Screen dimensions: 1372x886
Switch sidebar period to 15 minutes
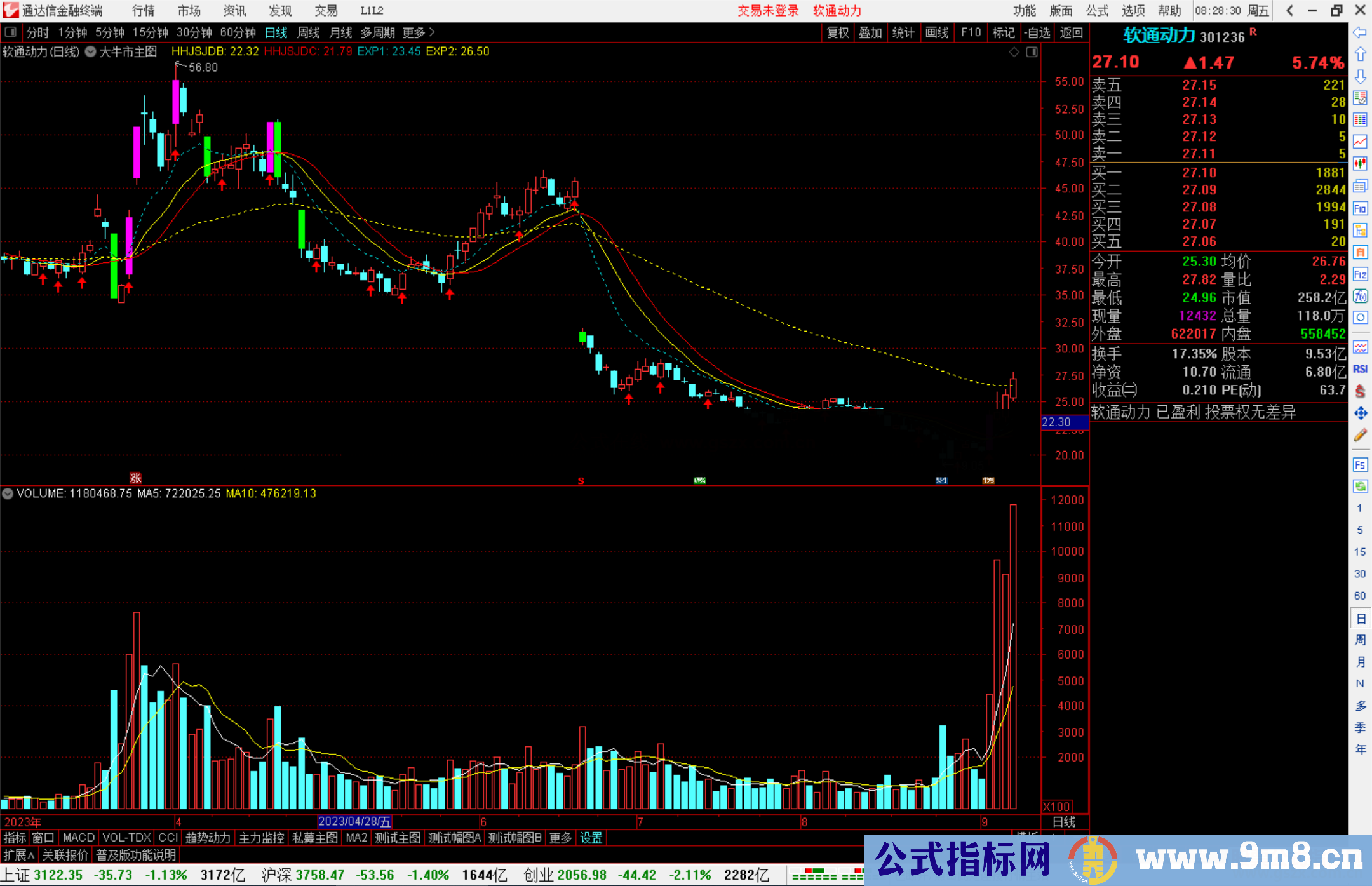1359,552
